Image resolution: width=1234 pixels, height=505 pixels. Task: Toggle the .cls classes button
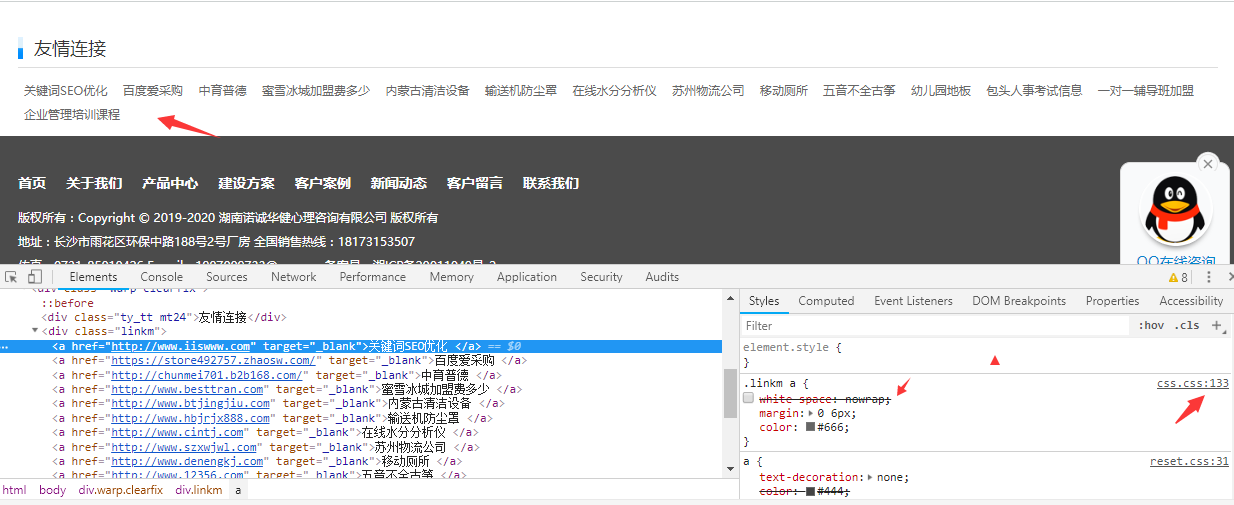[1187, 325]
